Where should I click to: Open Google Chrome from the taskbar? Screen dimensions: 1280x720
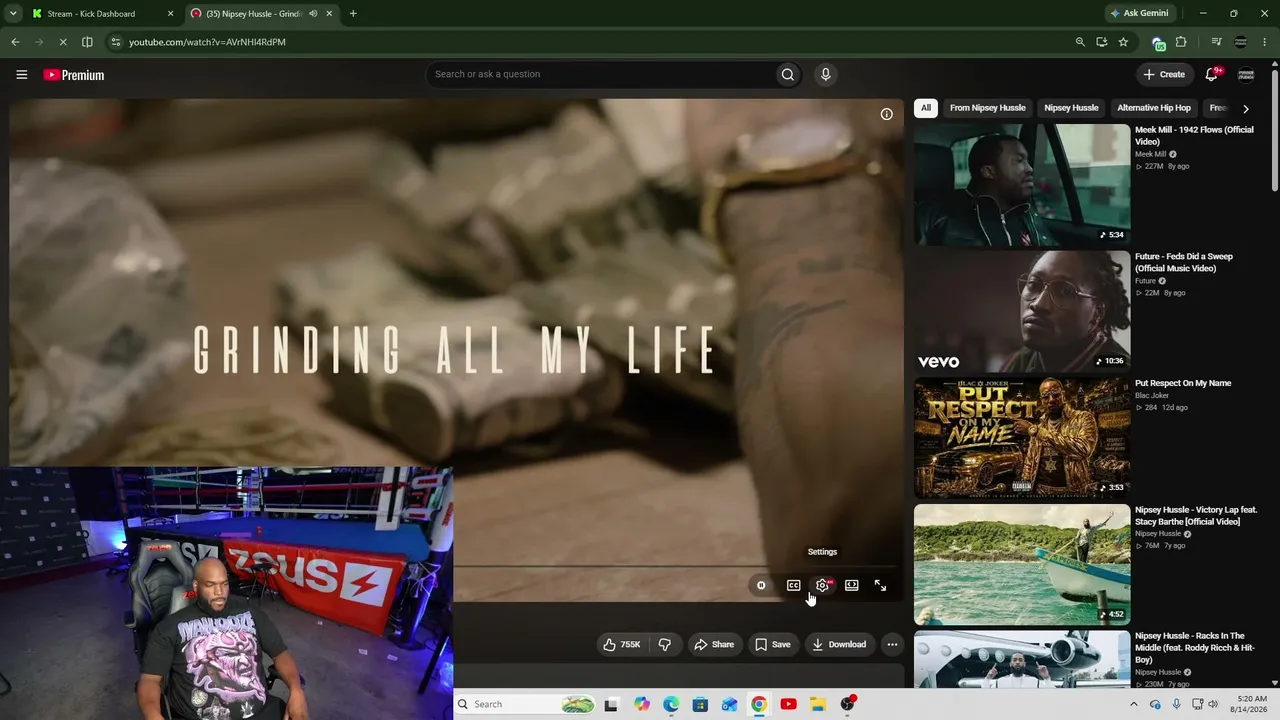[759, 704]
